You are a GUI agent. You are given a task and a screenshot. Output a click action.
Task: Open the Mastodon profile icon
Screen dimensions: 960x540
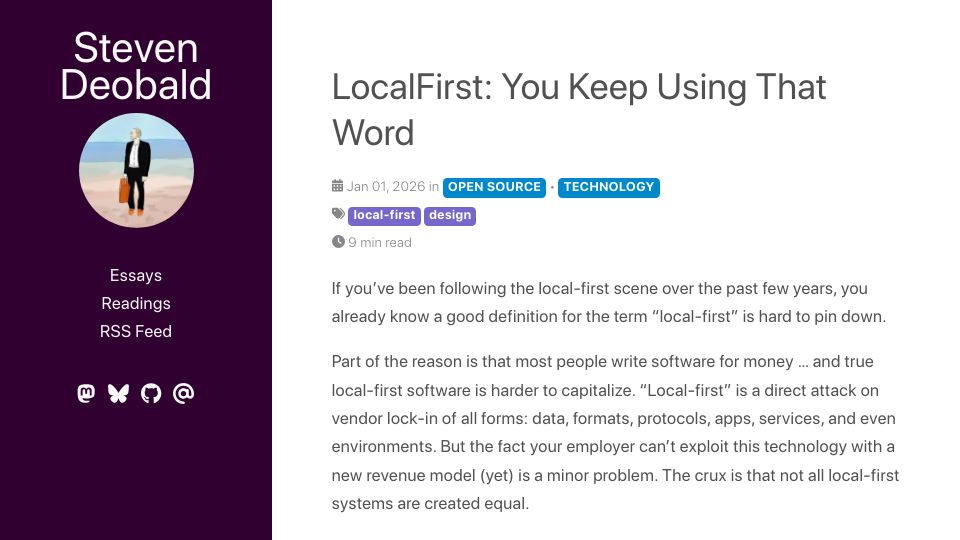(x=86, y=393)
